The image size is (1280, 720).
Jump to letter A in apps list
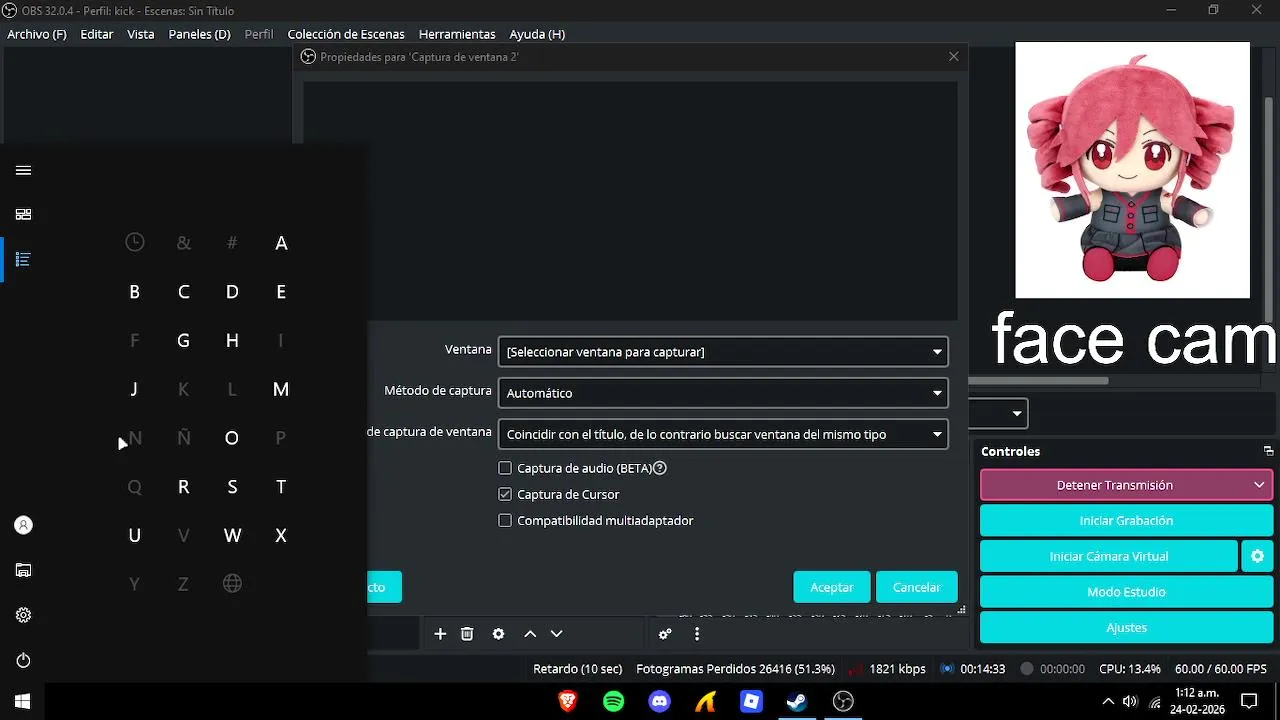(x=281, y=243)
